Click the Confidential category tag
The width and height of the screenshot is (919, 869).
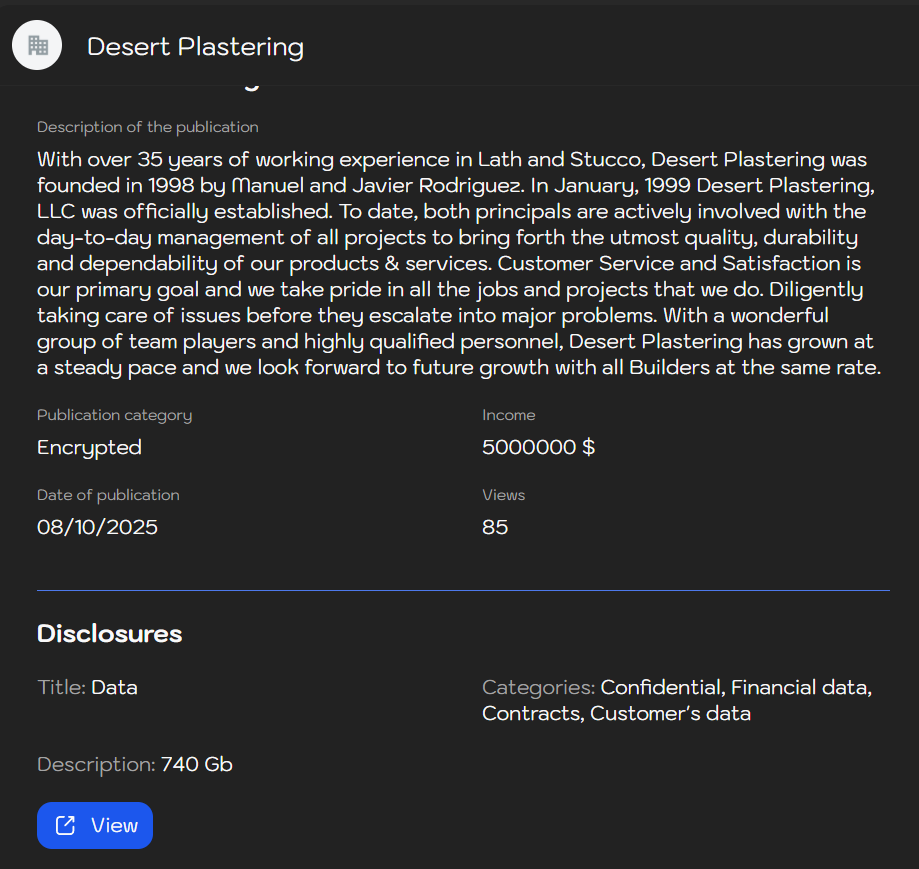pos(660,687)
